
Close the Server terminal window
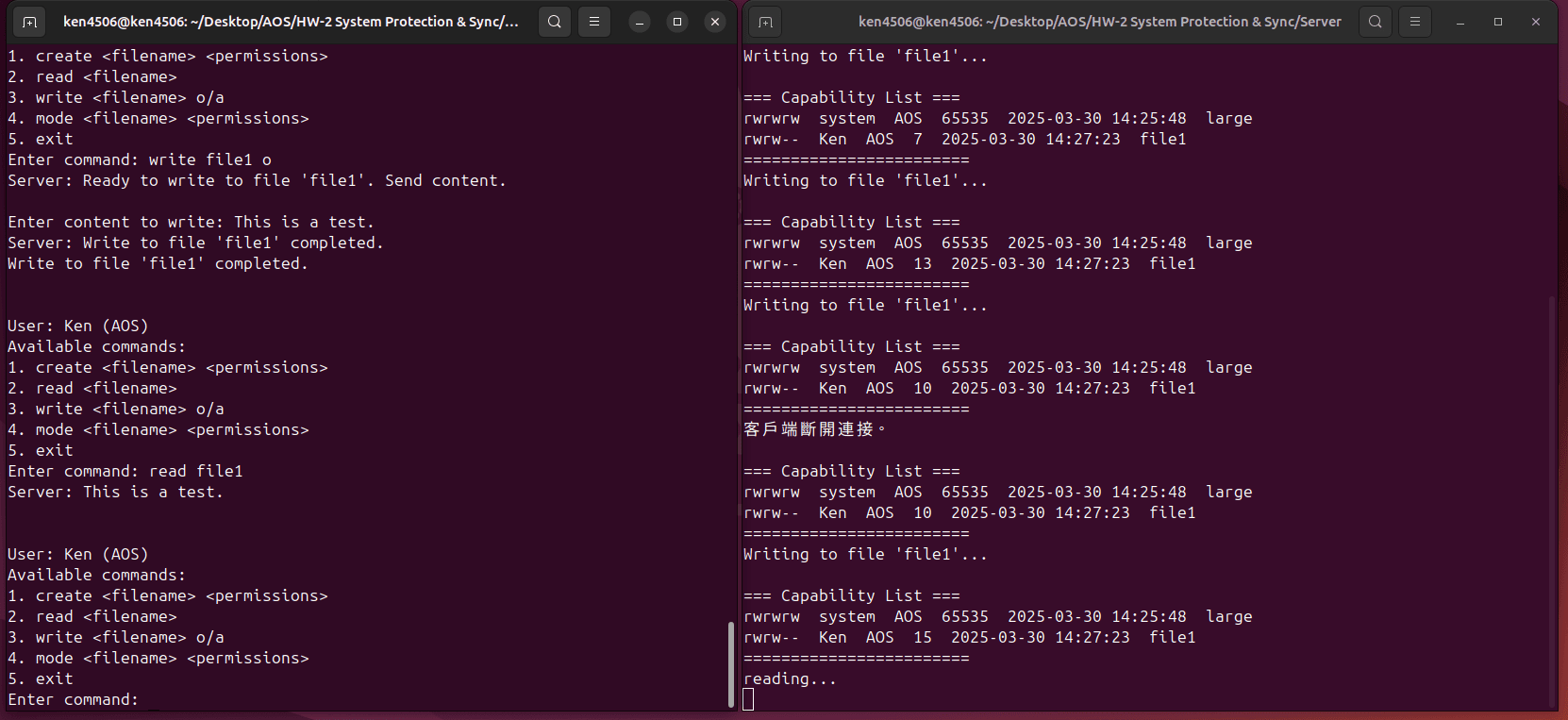pyautogui.click(x=1536, y=22)
